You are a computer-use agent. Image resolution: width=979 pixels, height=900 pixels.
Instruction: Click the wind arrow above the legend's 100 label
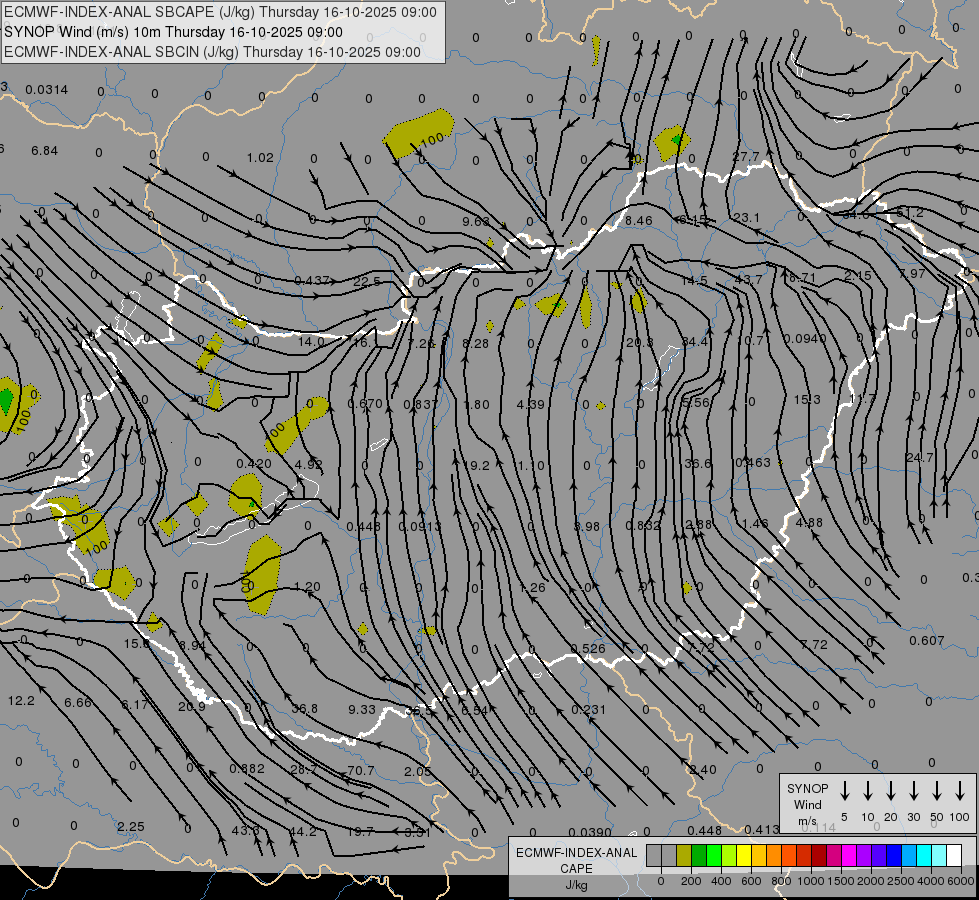pyautogui.click(x=960, y=791)
